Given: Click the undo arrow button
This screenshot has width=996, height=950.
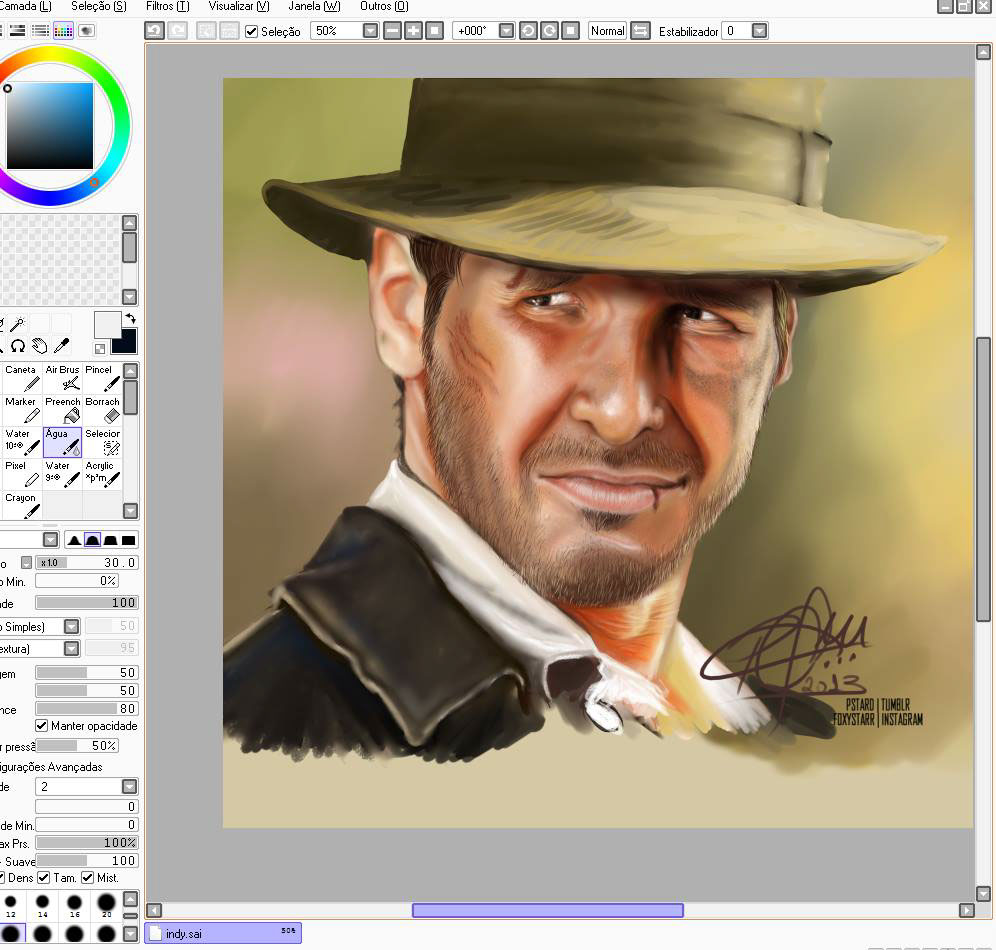Looking at the screenshot, I should tap(154, 31).
